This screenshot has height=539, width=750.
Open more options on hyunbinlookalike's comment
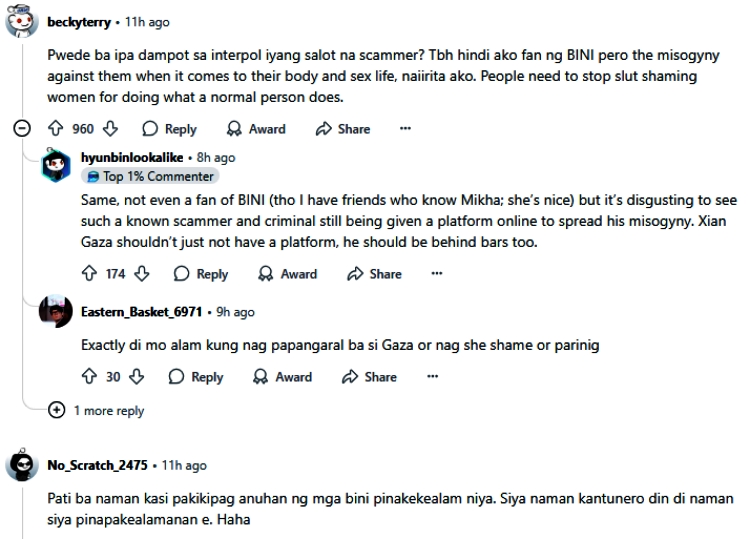pos(437,274)
